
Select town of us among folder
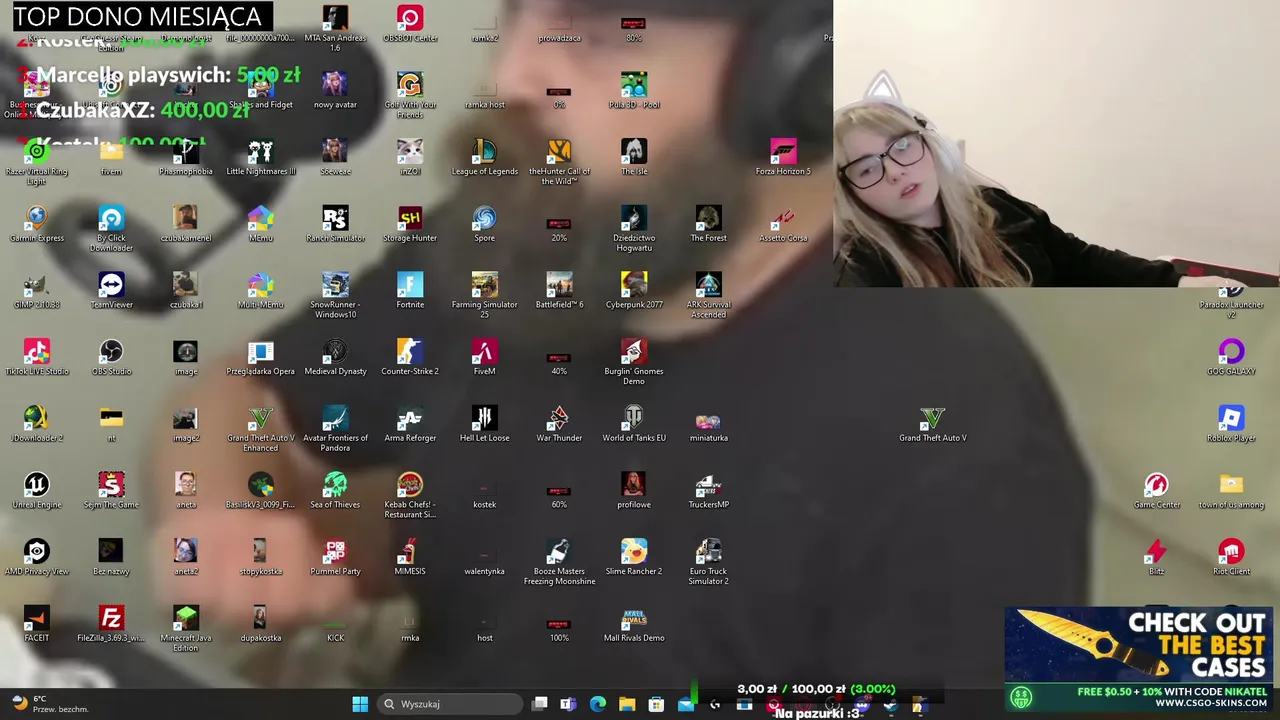1231,490
